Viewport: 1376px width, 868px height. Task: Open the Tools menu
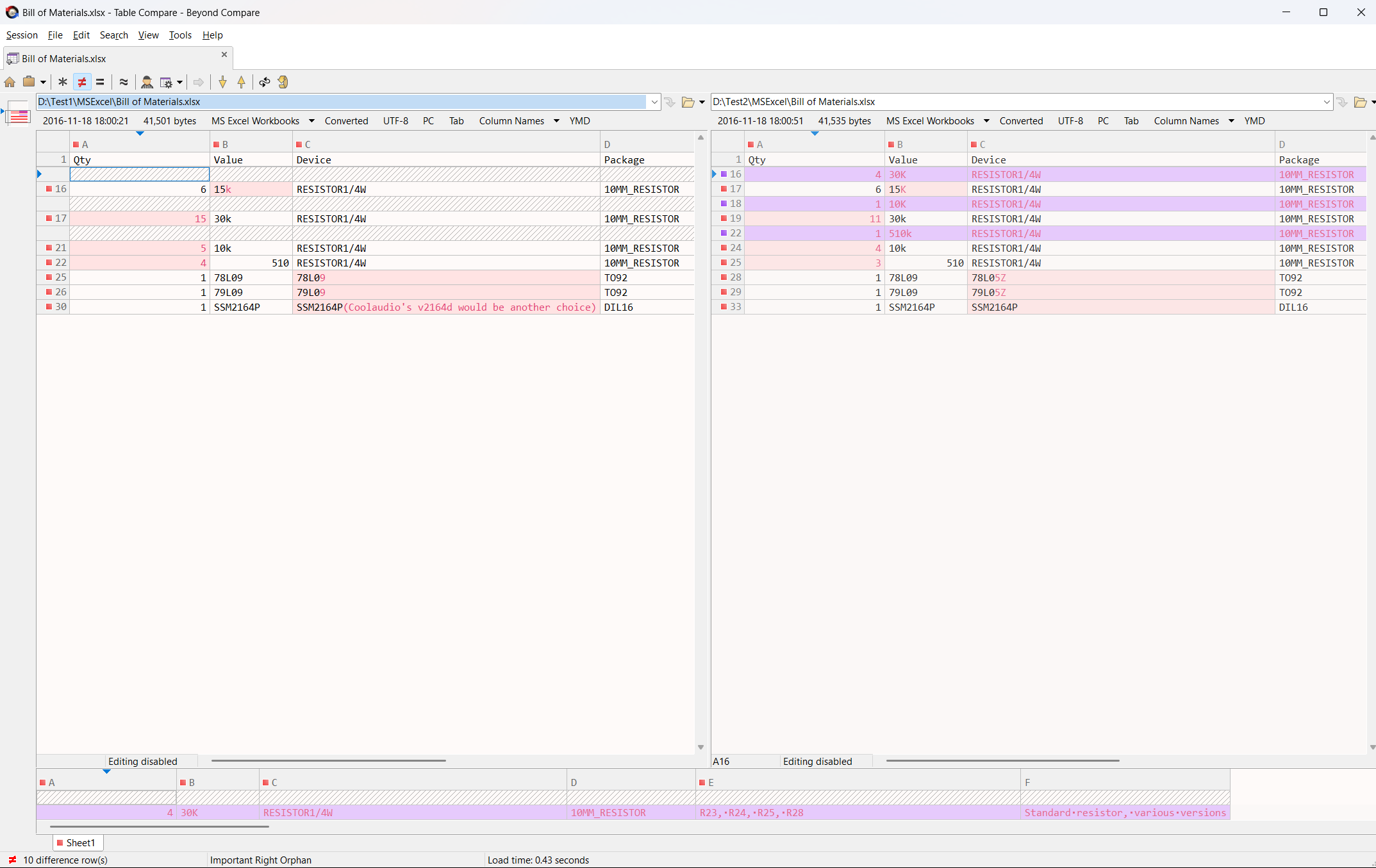click(180, 35)
